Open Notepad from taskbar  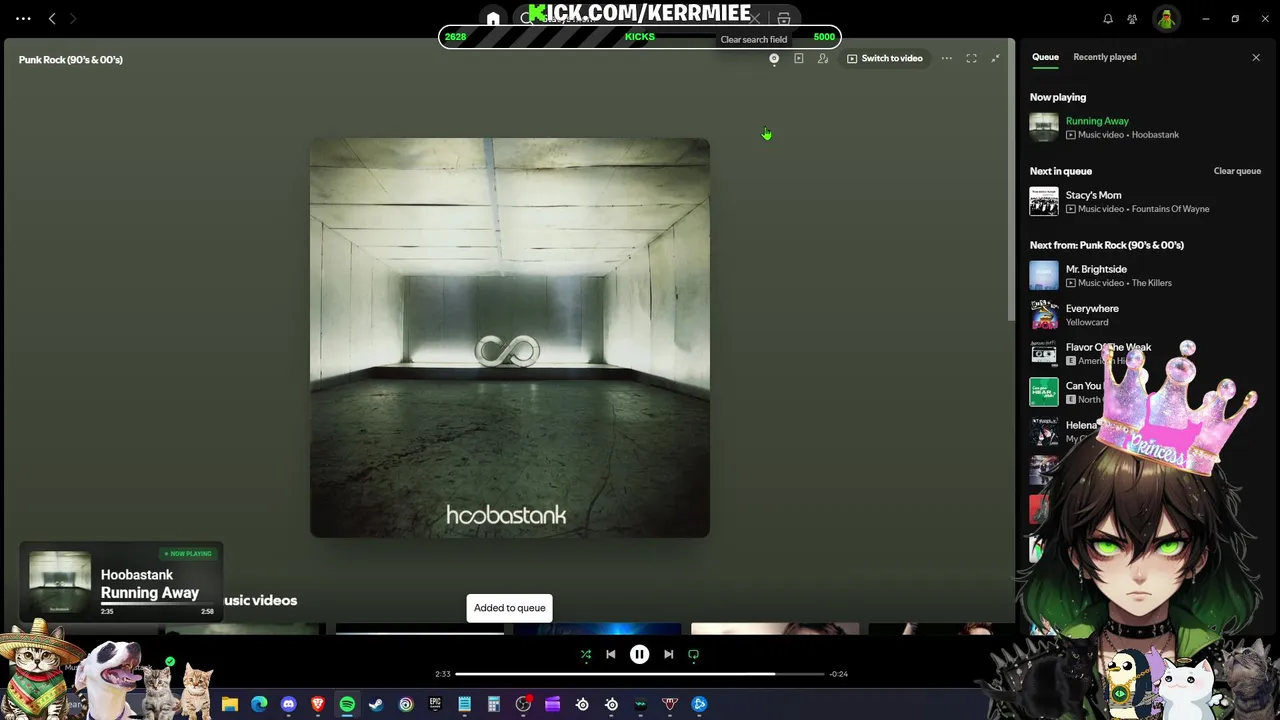point(464,704)
